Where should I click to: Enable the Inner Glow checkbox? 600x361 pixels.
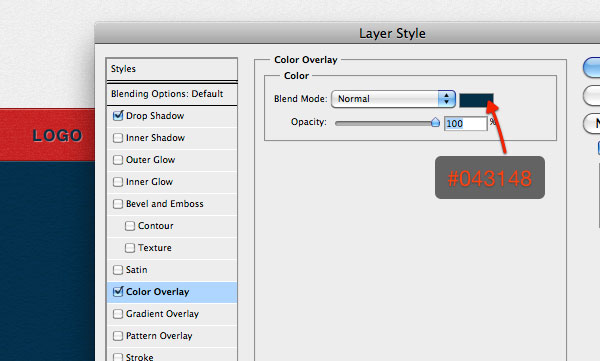coord(118,182)
